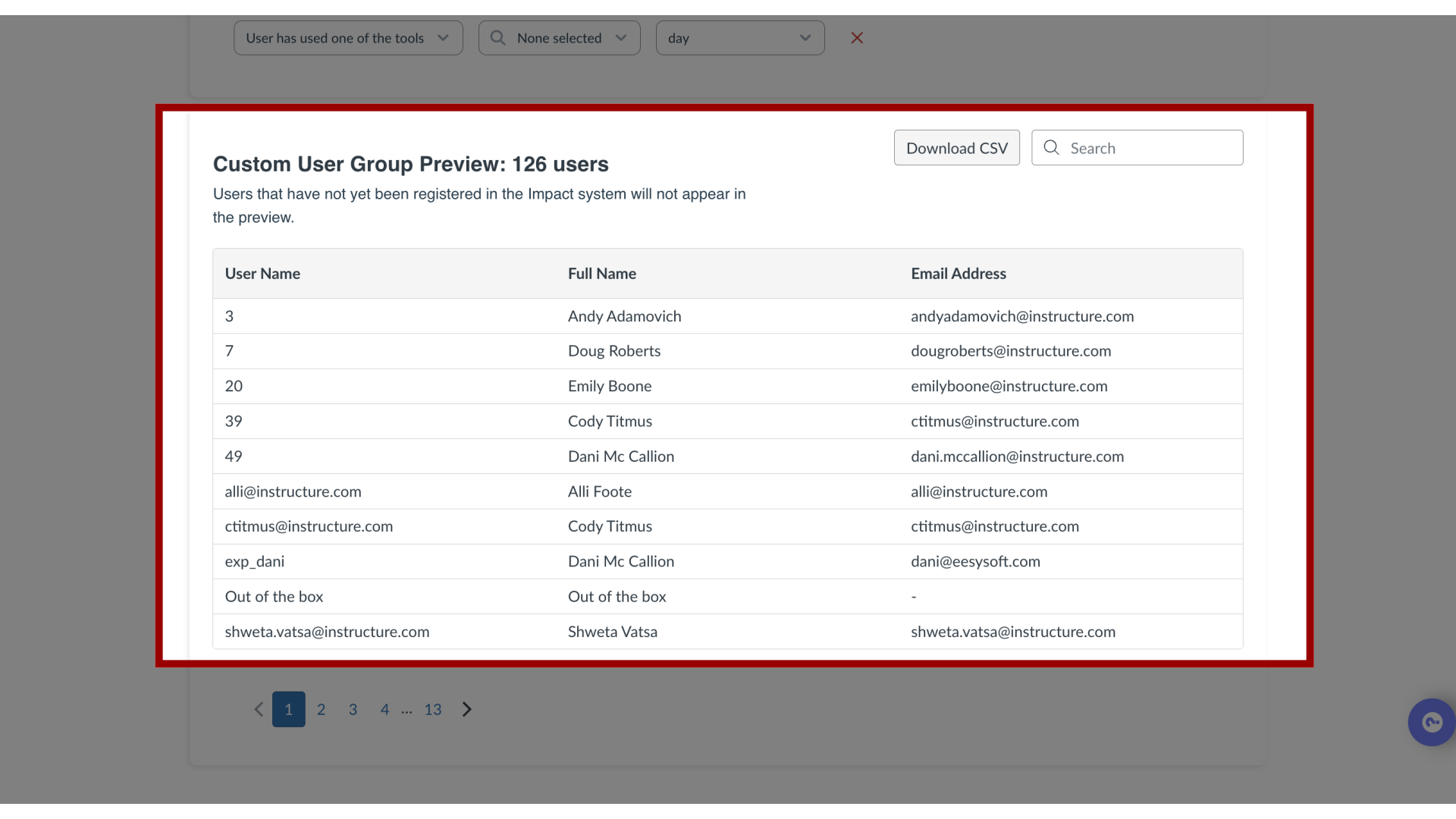Click user name 39 cell
1456x819 pixels.
click(234, 421)
